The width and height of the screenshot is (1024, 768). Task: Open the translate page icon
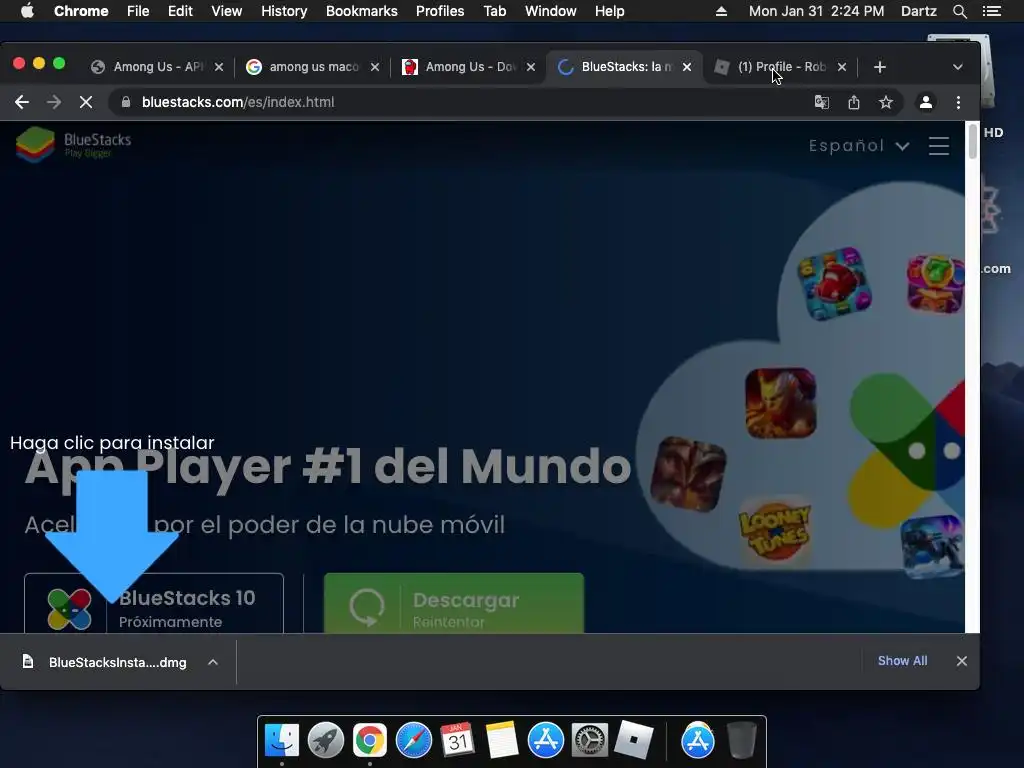[822, 102]
